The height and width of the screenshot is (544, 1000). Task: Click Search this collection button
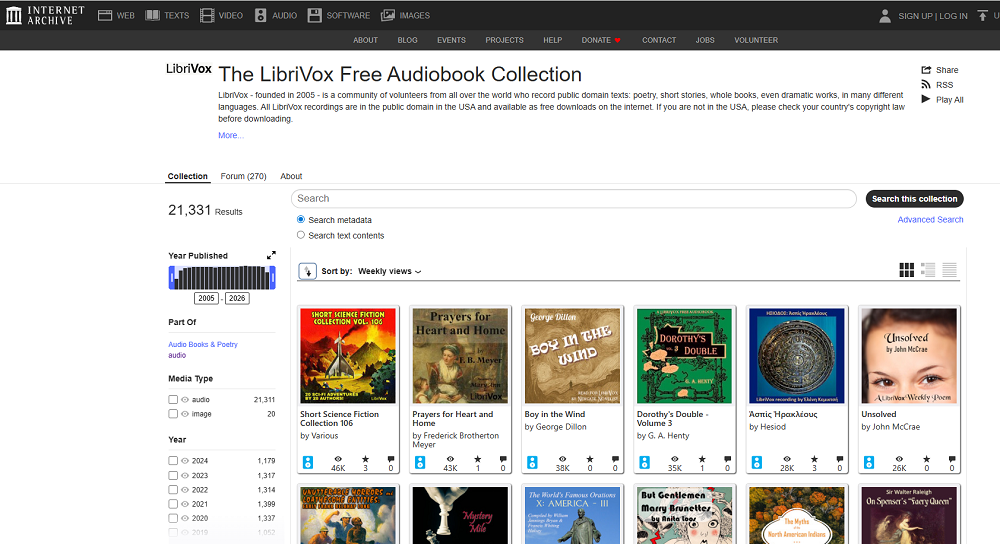(x=915, y=199)
